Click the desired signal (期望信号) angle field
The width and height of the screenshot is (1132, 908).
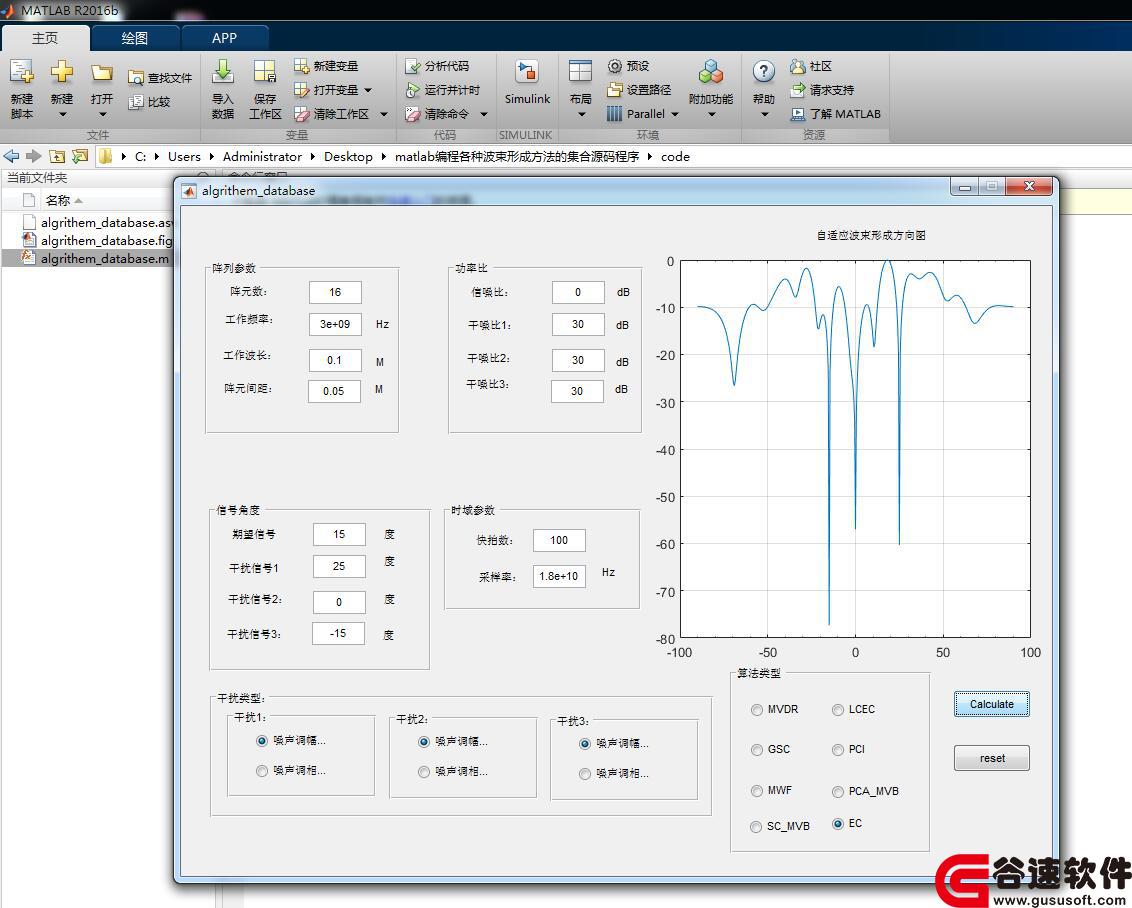pos(339,534)
